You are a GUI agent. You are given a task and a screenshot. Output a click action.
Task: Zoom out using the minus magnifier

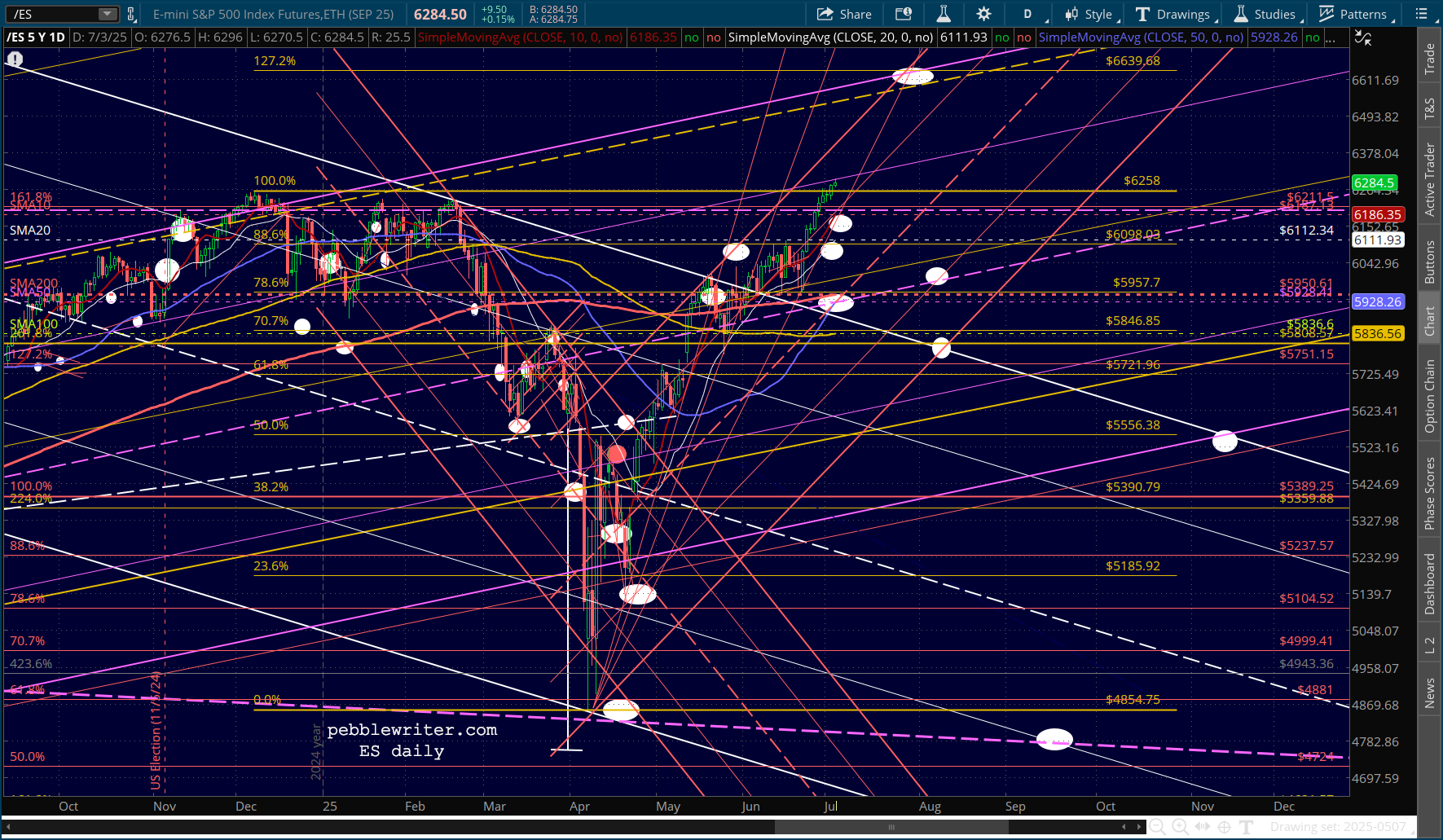(x=1157, y=827)
